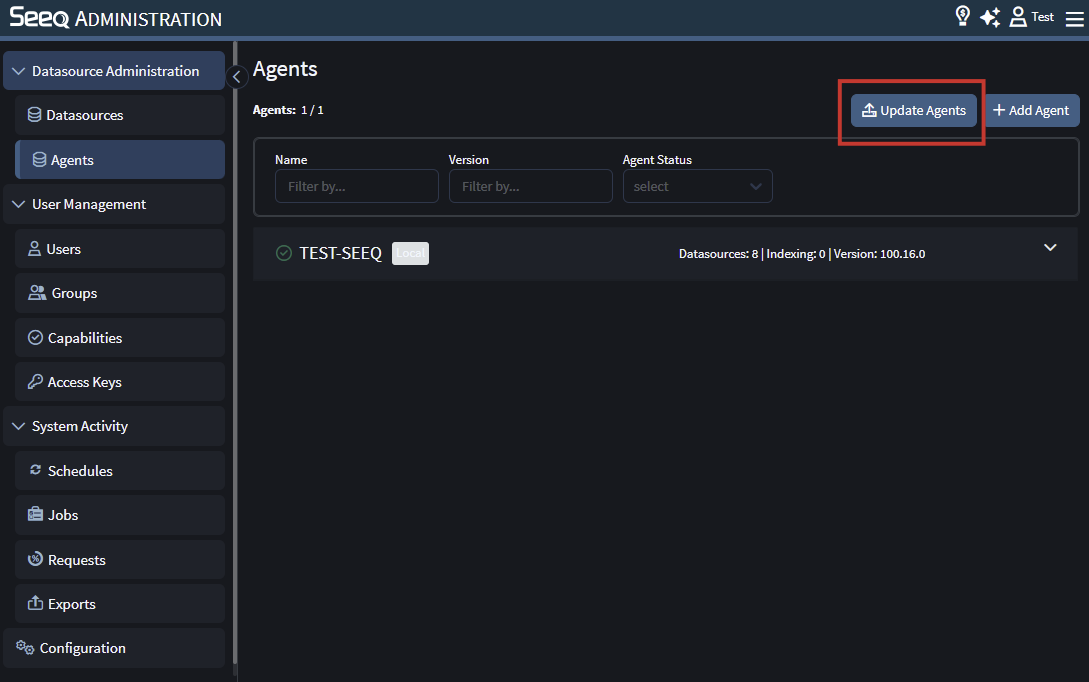
Task: Click the Name filter input field
Action: pyautogui.click(x=356, y=187)
